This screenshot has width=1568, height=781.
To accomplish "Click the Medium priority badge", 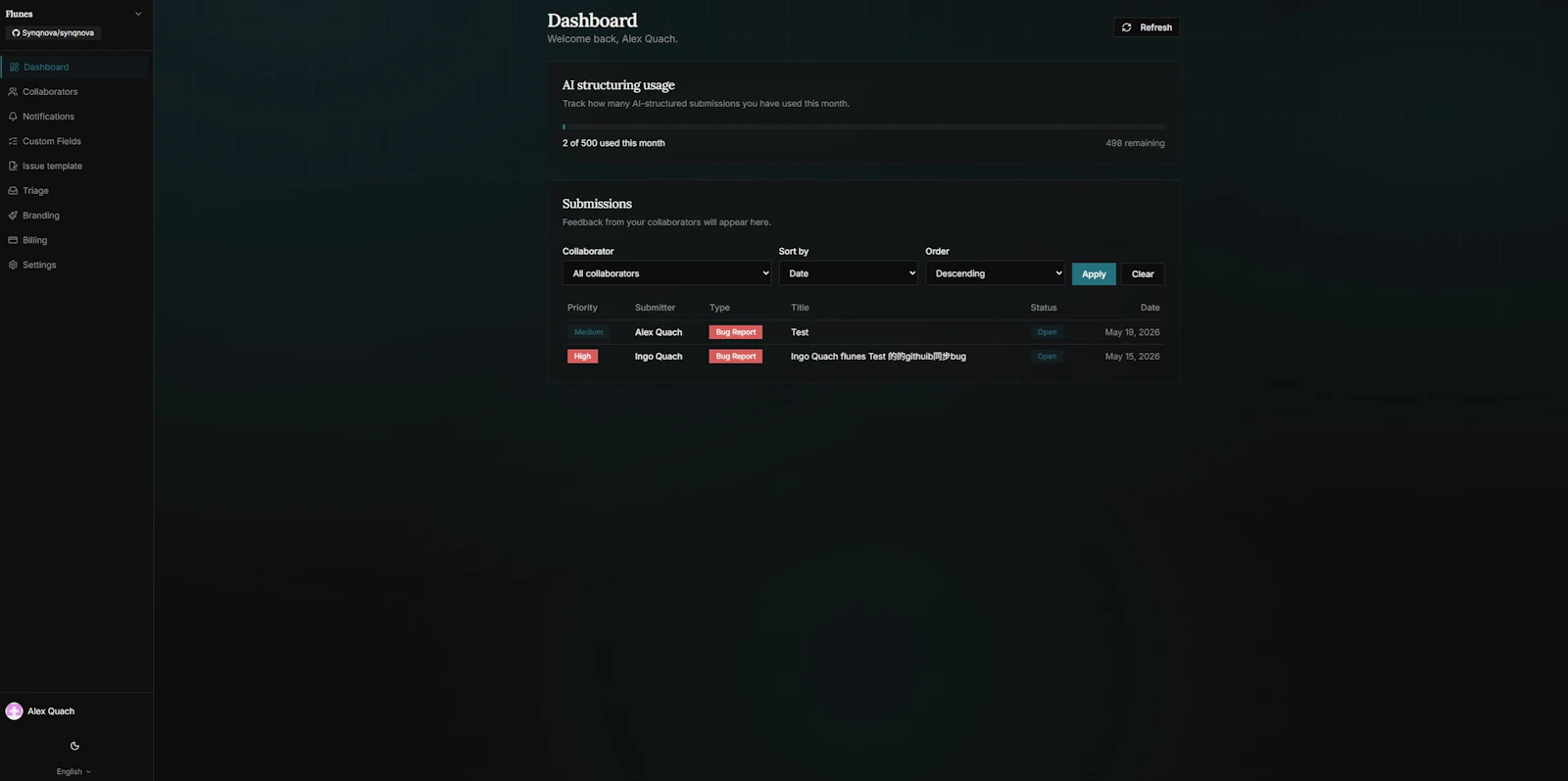I will coord(588,332).
